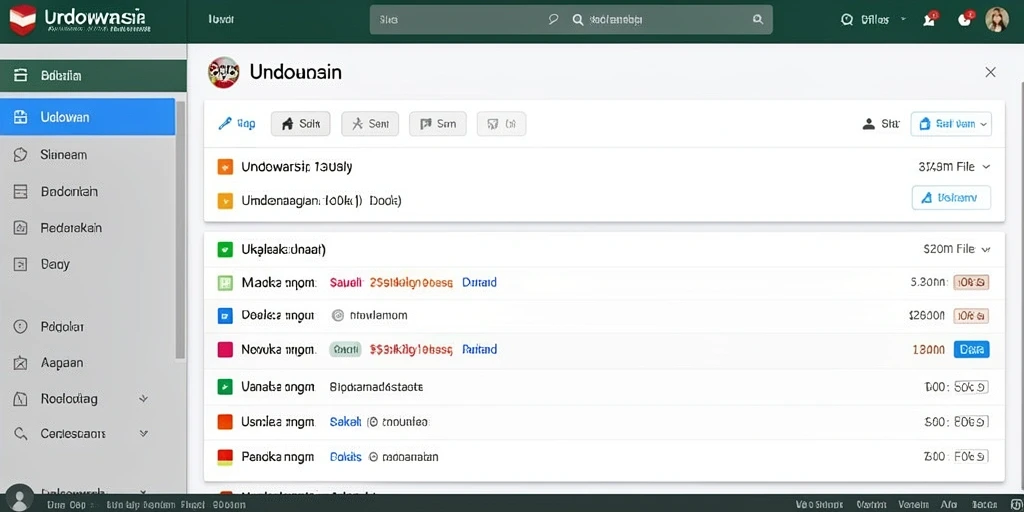The height and width of the screenshot is (512, 1024).
Task: Click the green icon beside Ukaleak
Action: [225, 249]
